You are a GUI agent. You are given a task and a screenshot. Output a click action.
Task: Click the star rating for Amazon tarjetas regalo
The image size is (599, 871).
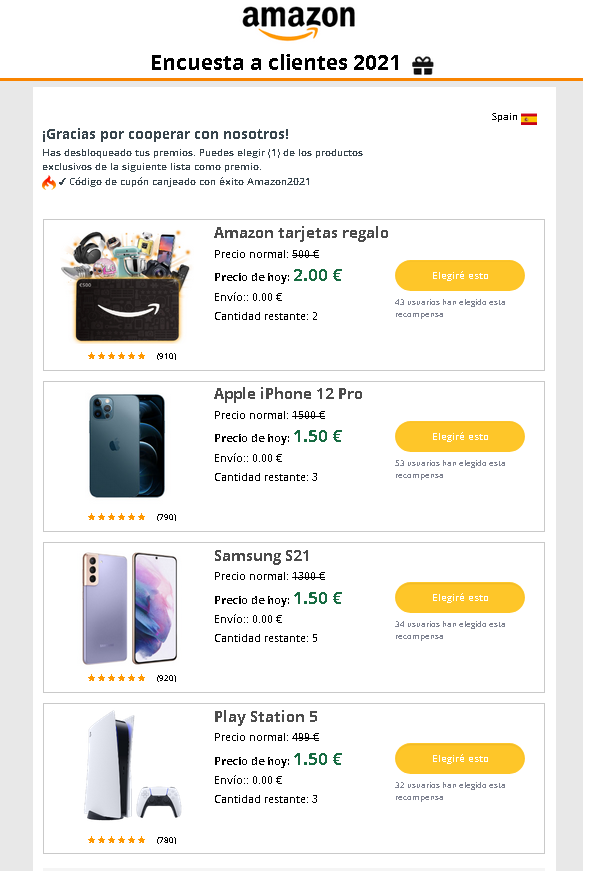tap(117, 355)
